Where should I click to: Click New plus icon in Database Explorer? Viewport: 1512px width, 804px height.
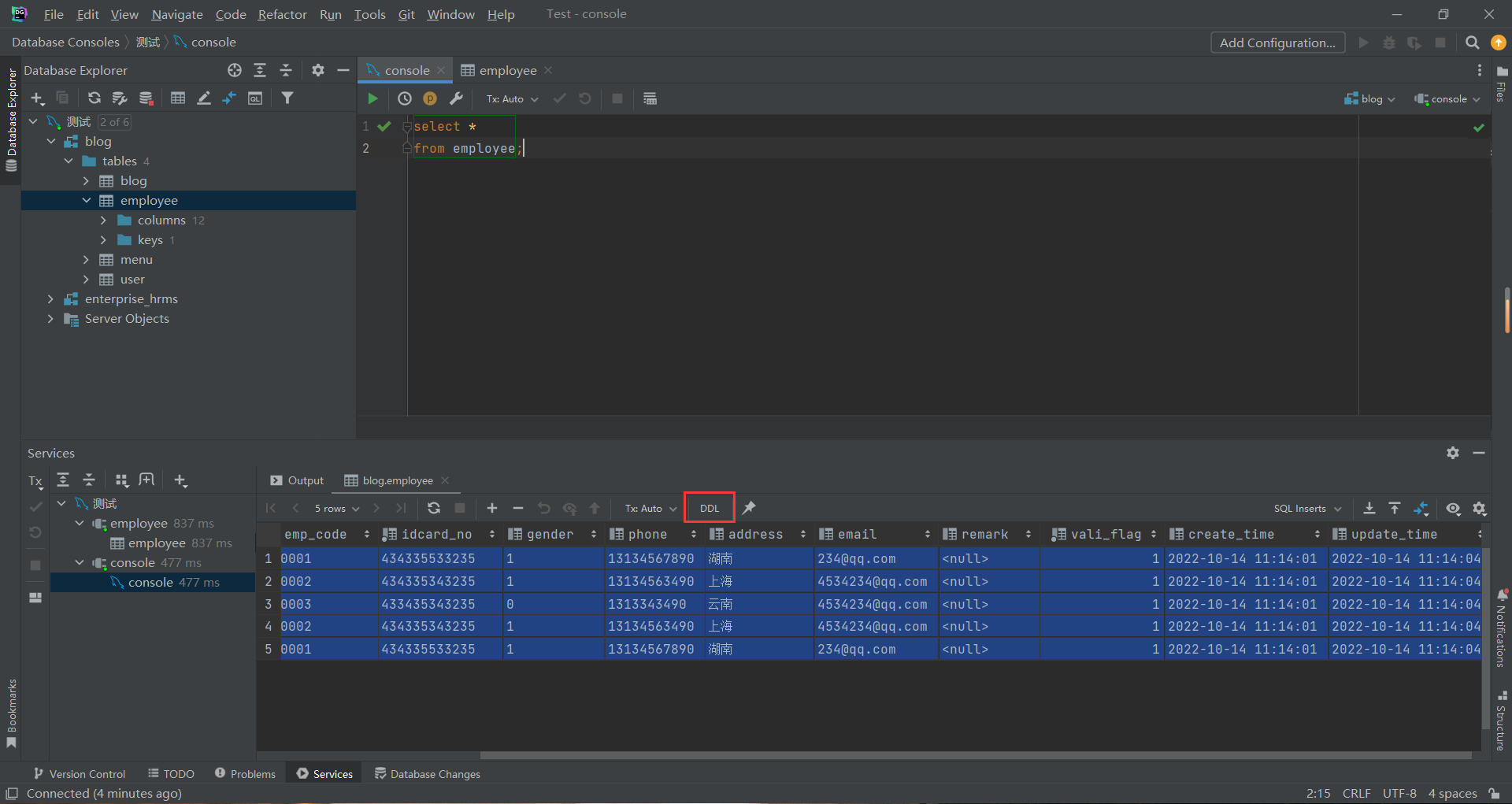tap(37, 98)
